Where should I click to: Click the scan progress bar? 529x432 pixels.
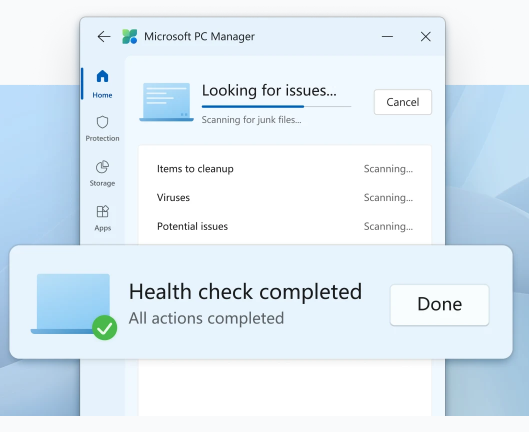pyautogui.click(x=276, y=106)
